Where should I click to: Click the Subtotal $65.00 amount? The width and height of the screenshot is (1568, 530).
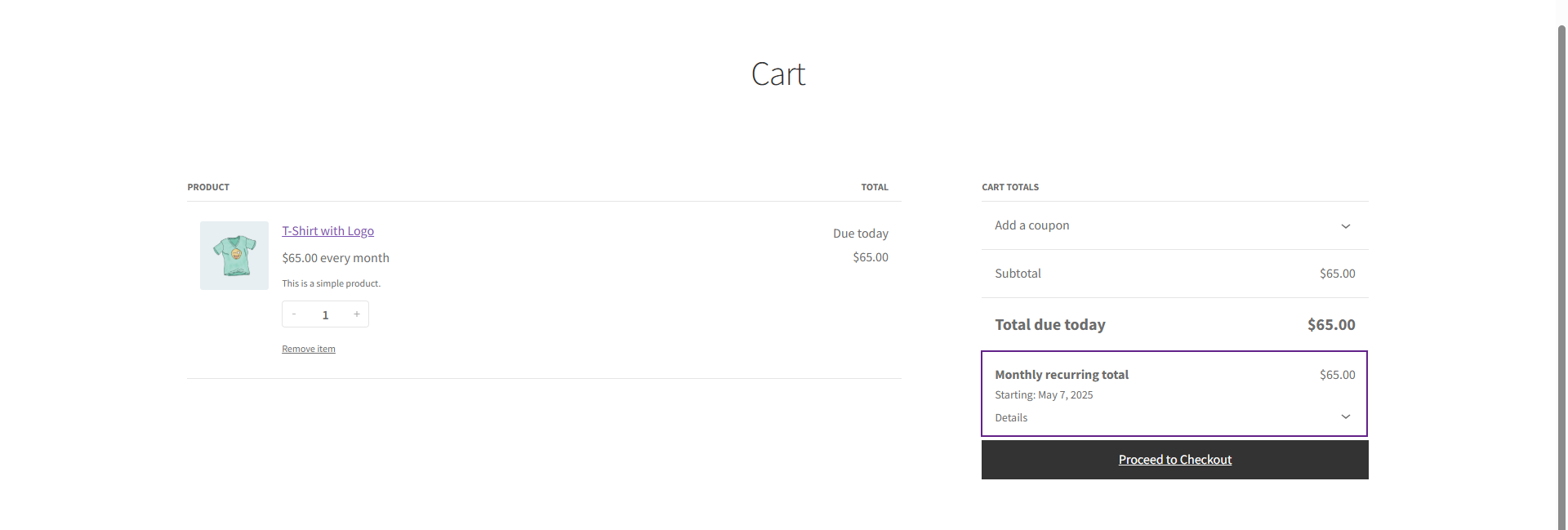(1337, 274)
